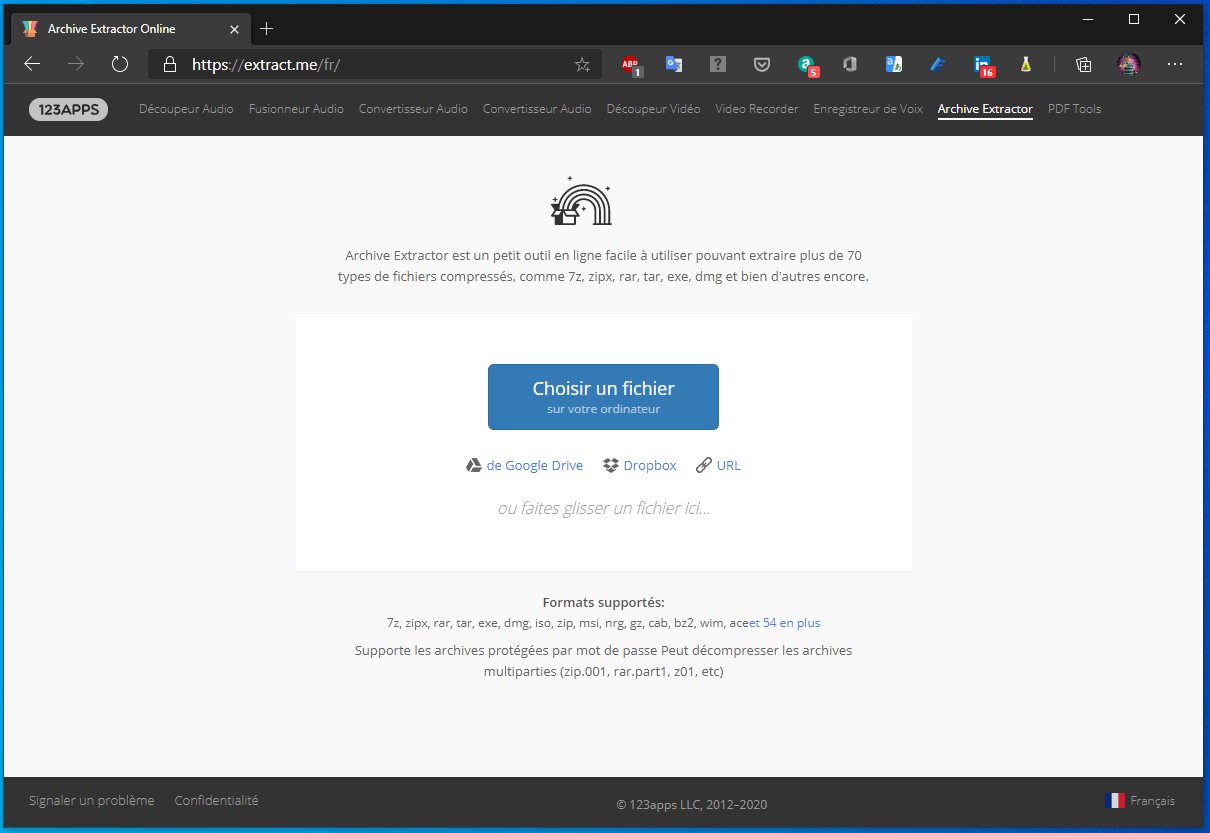Open the Pocket extension icon
This screenshot has height=833, width=1210.
click(762, 64)
